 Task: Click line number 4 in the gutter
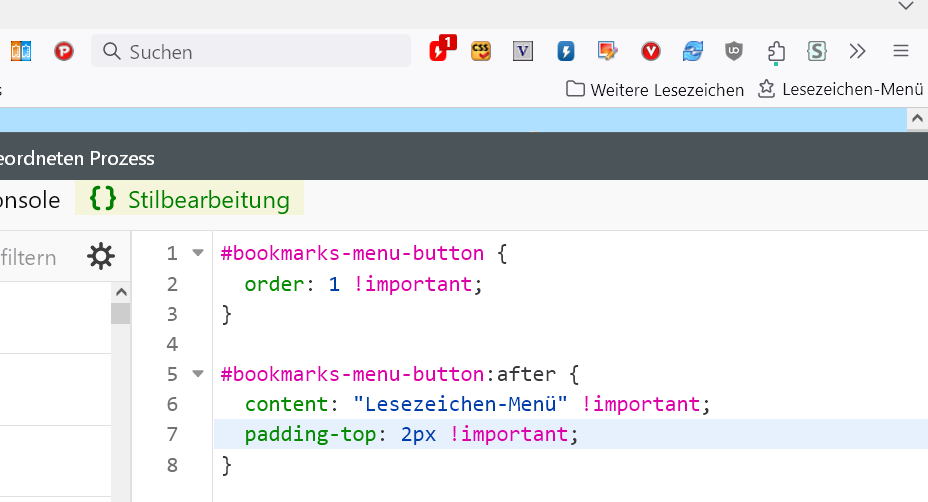click(172, 344)
